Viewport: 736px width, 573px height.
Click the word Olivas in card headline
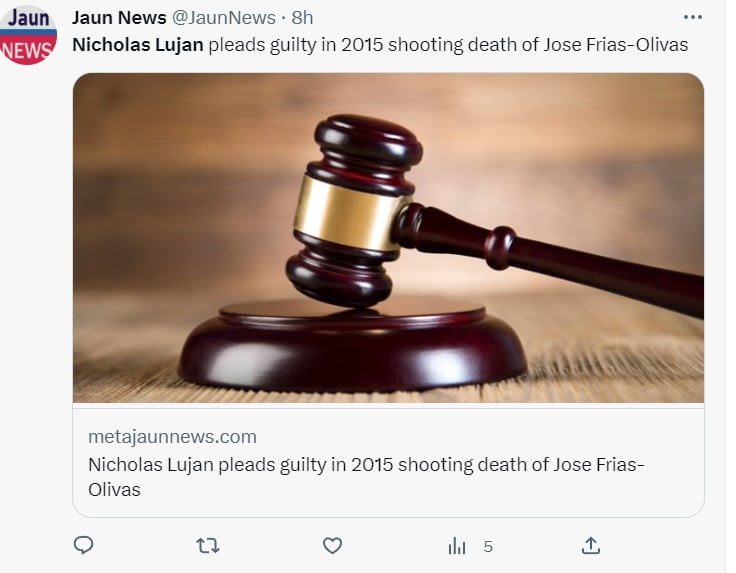coord(114,490)
